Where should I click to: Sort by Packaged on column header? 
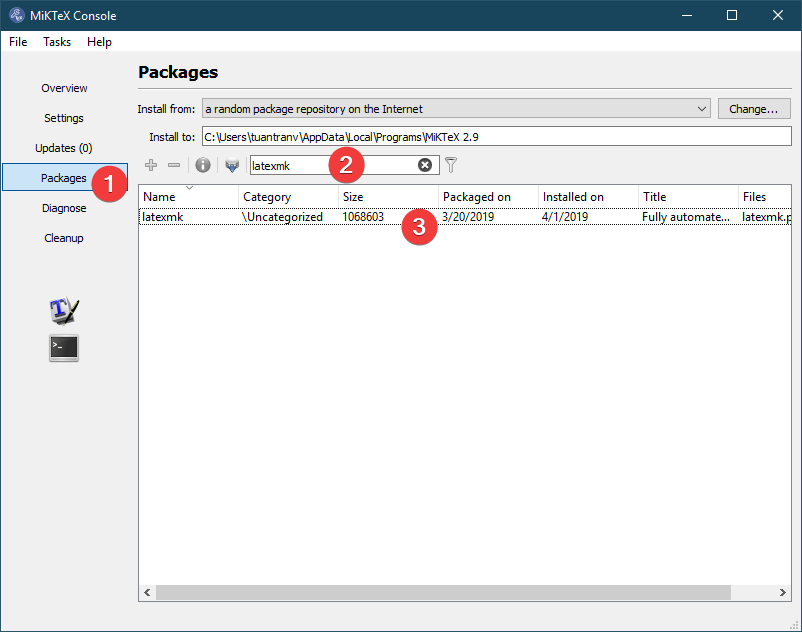488,196
